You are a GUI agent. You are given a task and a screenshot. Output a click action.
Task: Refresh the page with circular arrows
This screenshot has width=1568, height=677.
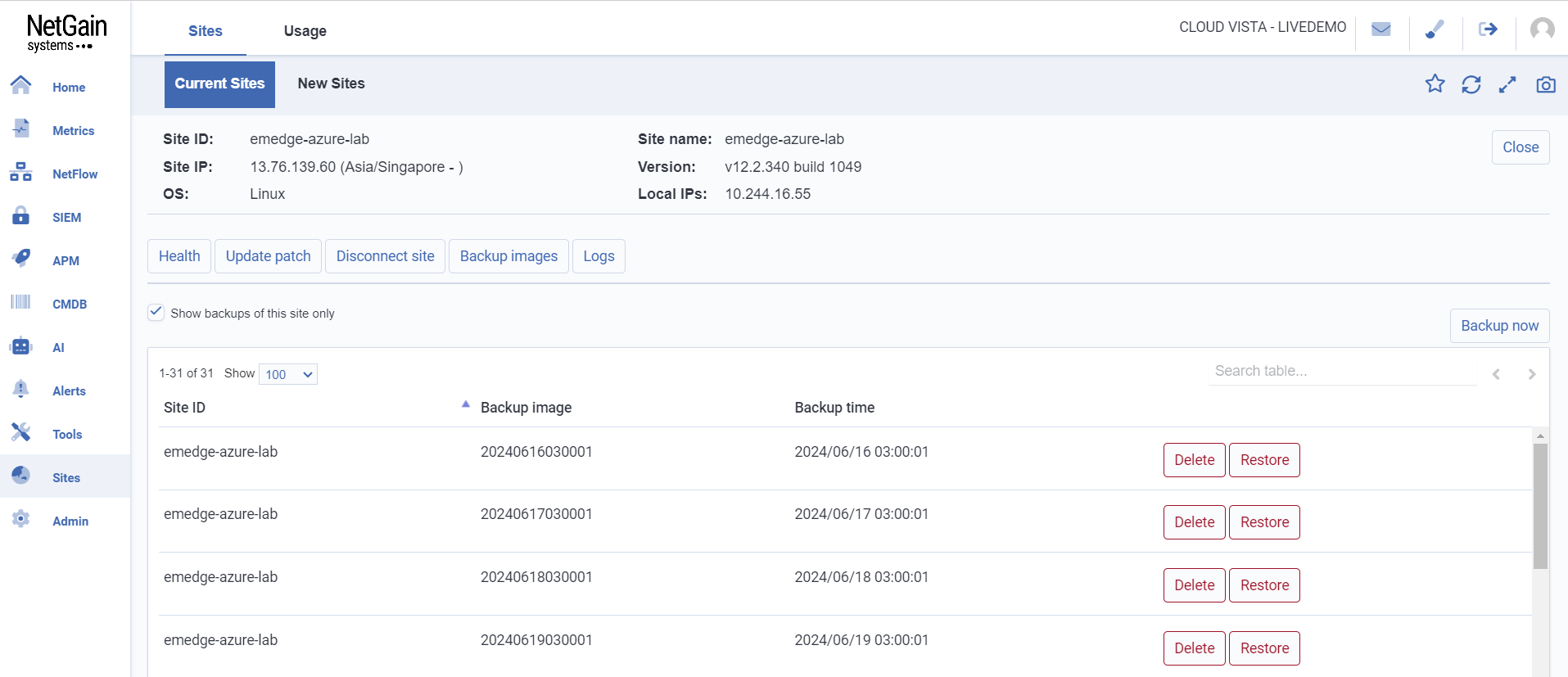point(1471,84)
